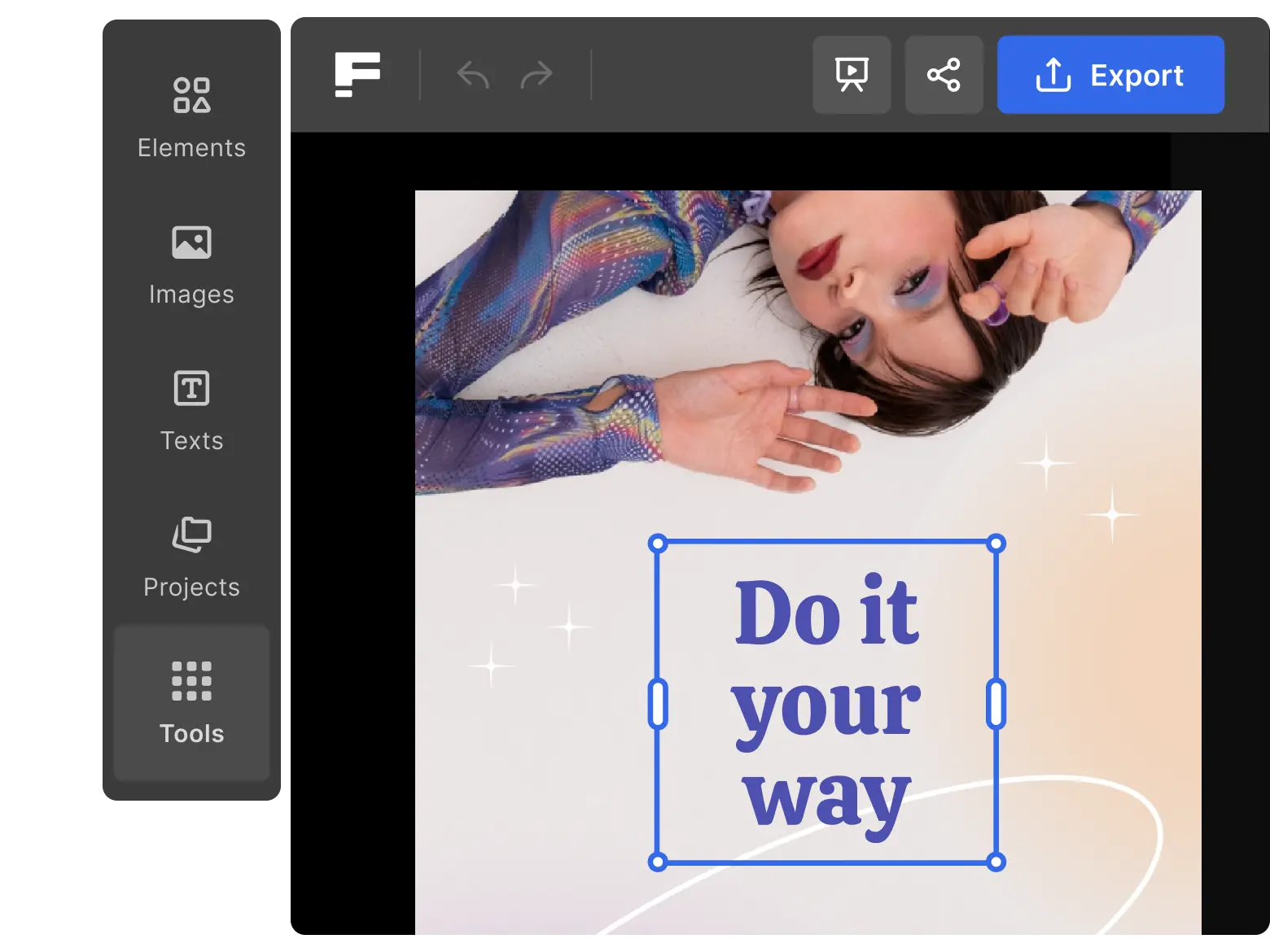The height and width of the screenshot is (952, 1270).
Task: Select the Tools sidebar item
Action: (191, 703)
